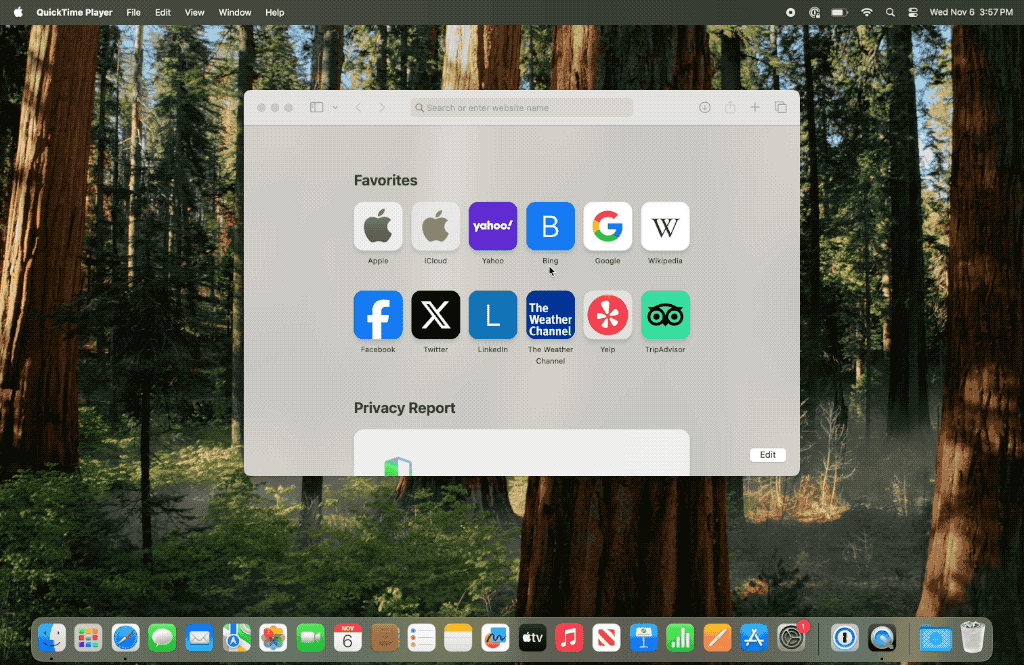
Task: Open Mail from the Dock
Action: pyautogui.click(x=199, y=638)
